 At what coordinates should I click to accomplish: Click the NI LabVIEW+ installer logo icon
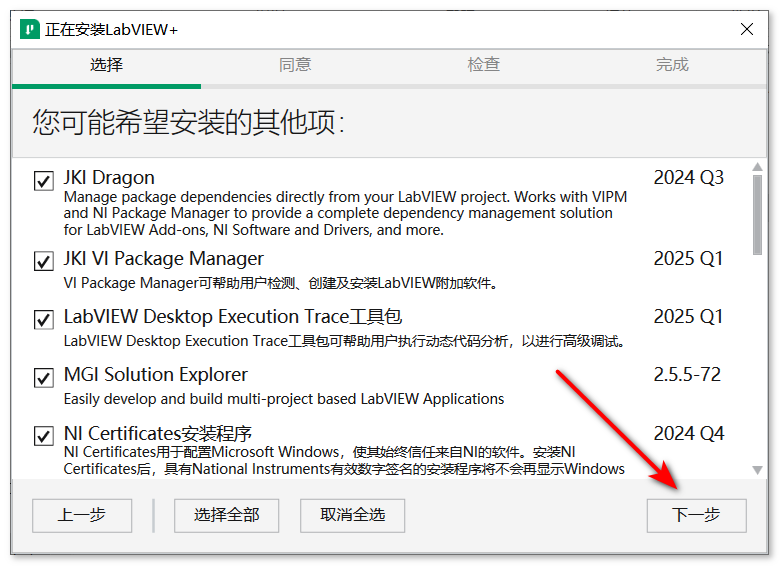coord(29,29)
